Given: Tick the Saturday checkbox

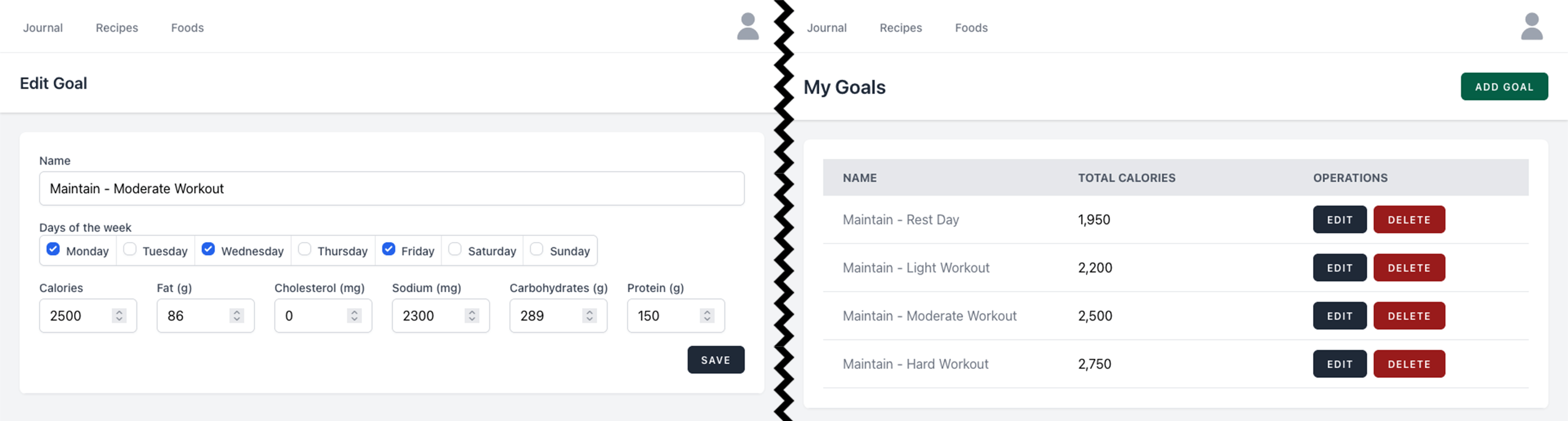Looking at the screenshot, I should (454, 249).
